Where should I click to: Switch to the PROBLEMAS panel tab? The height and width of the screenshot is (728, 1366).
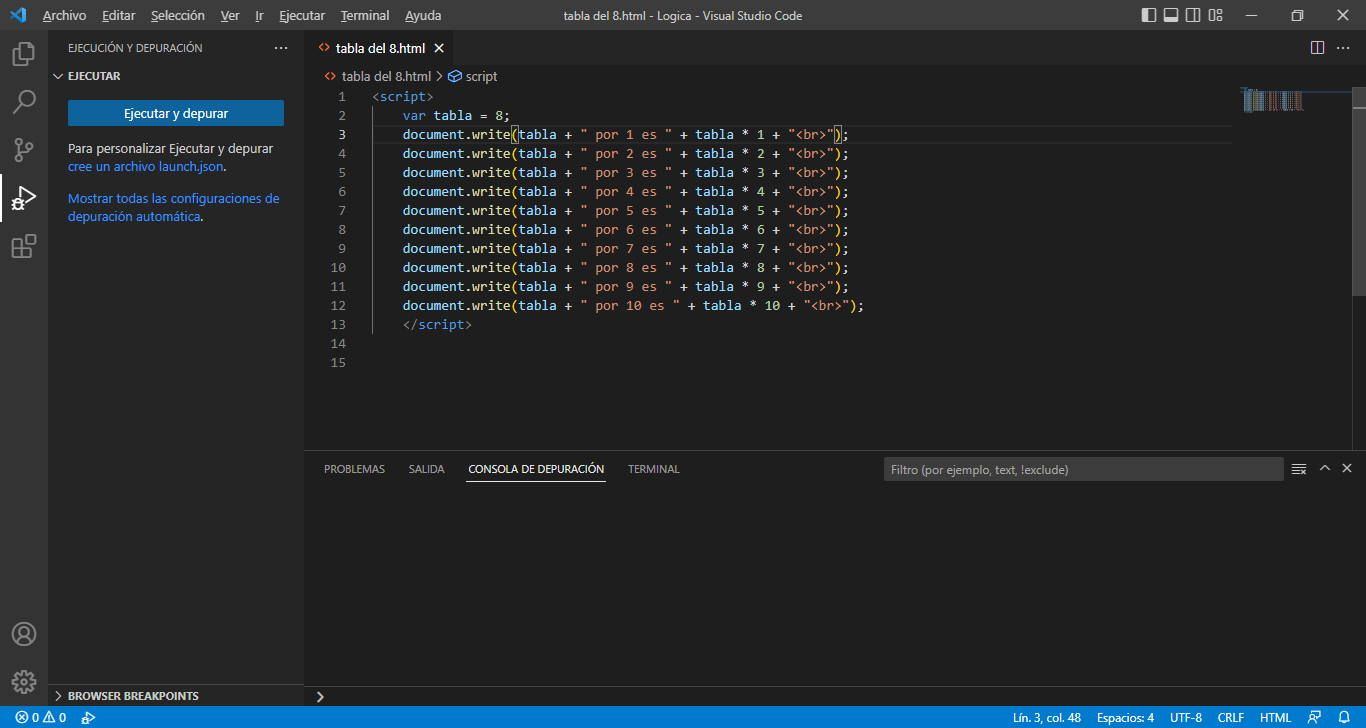coord(354,469)
